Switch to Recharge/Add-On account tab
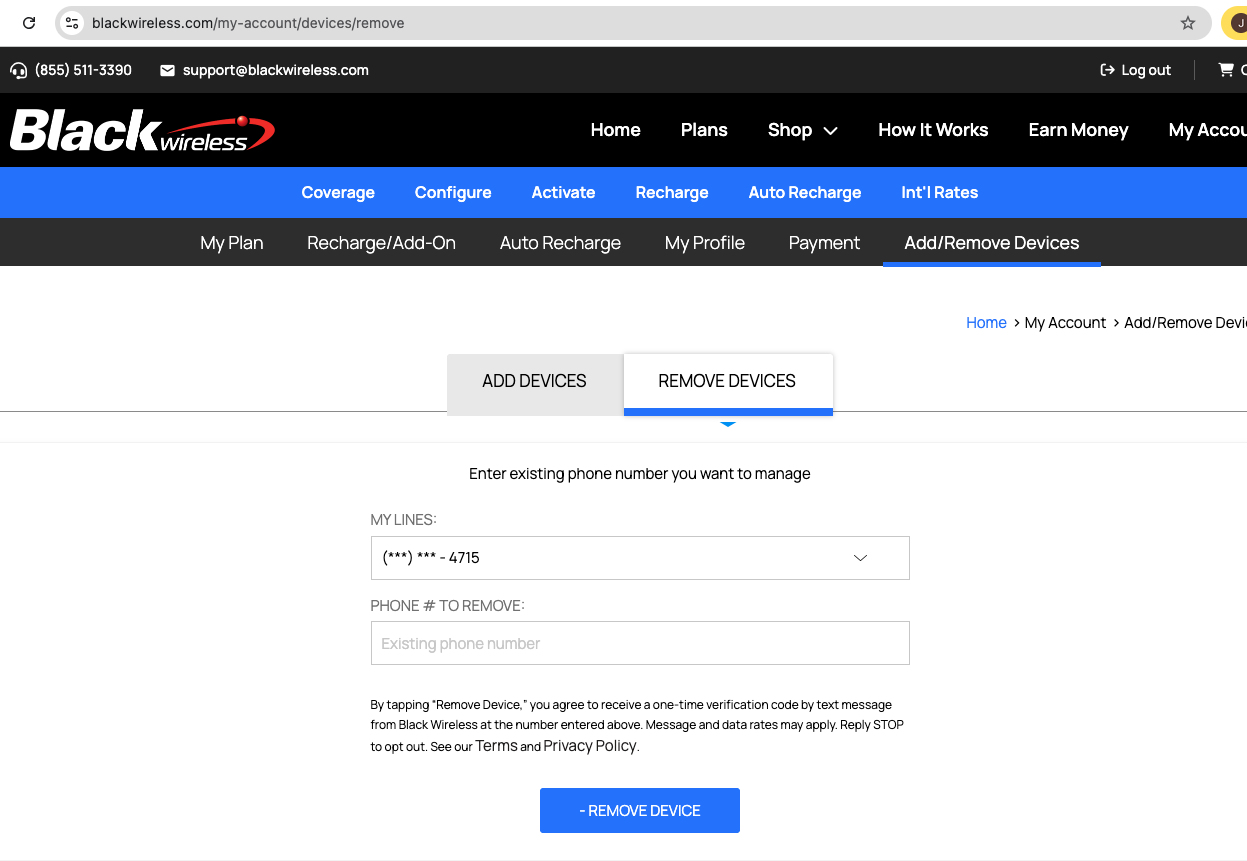This screenshot has width=1247, height=861. 382,243
